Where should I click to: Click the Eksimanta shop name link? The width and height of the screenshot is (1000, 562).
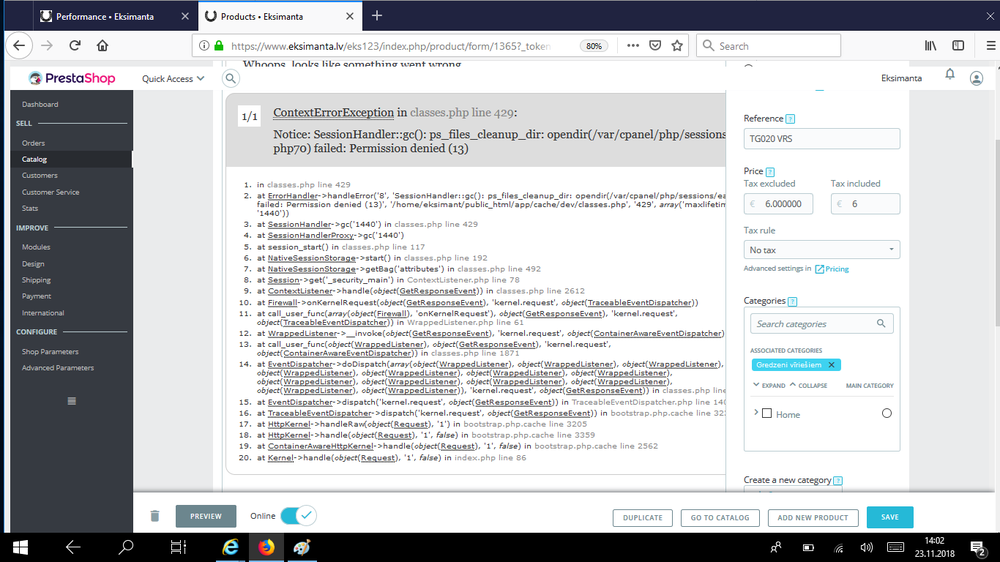click(x=901, y=78)
